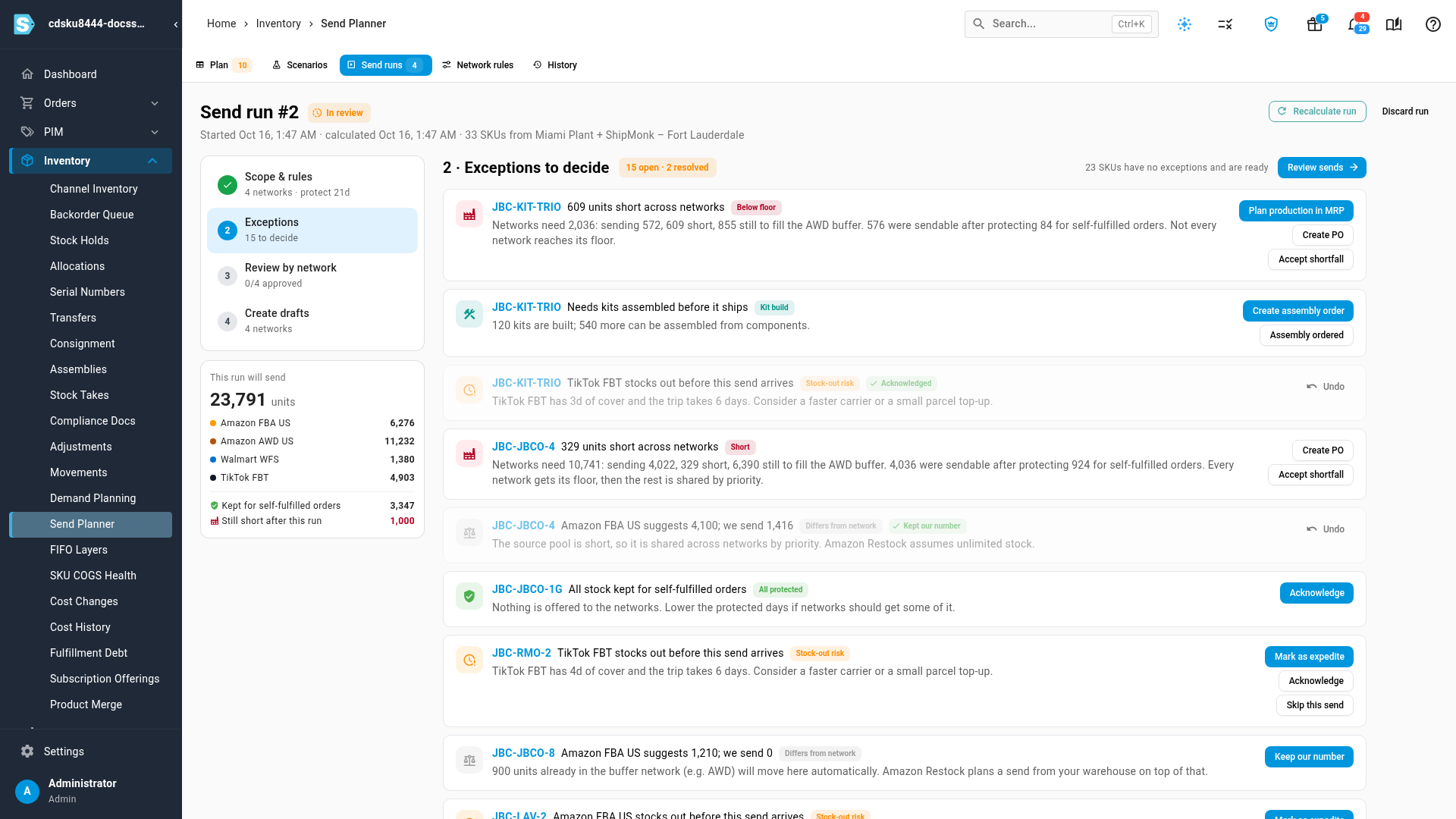The height and width of the screenshot is (819, 1456).
Task: Expand the PIM menu chevron
Action: point(155,132)
